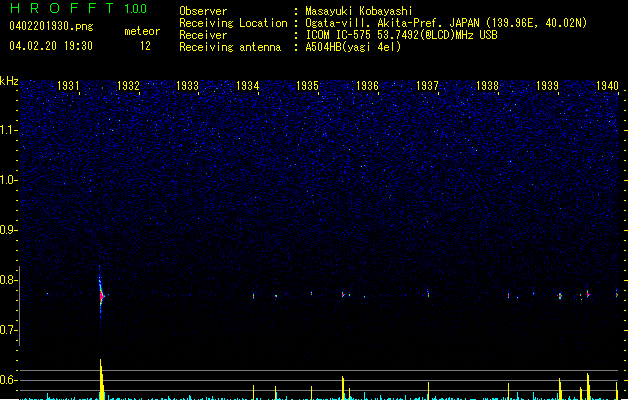Click the large meteor echo after 1931
Viewport: 629px width, 400px height.
(x=101, y=296)
